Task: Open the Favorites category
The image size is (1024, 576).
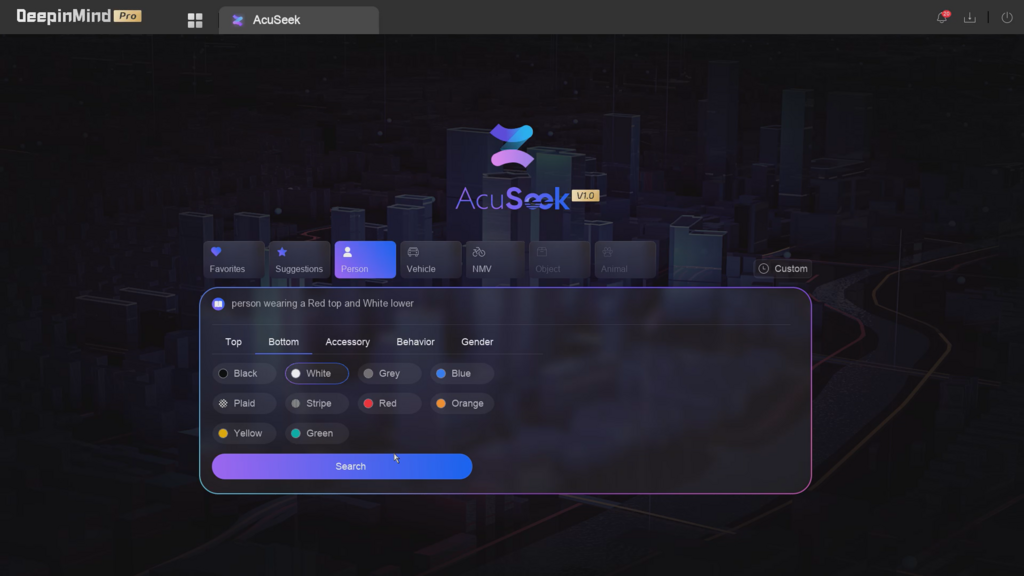Action: (233, 259)
